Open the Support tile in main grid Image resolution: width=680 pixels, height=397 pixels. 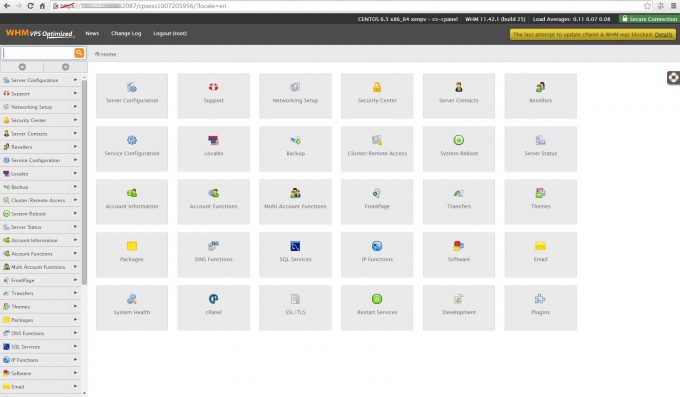pyautogui.click(x=213, y=96)
